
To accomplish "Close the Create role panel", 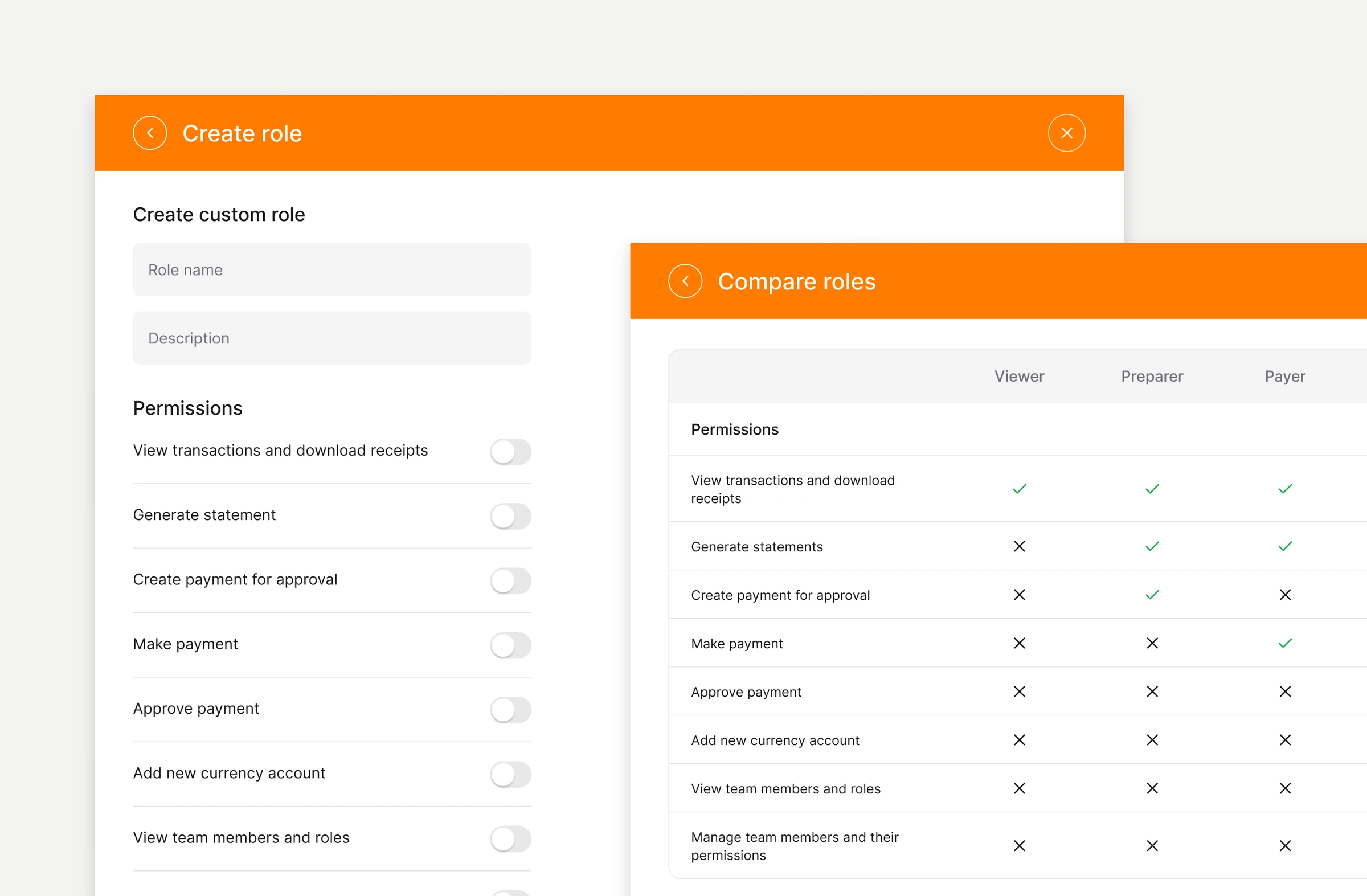I will click(1067, 133).
